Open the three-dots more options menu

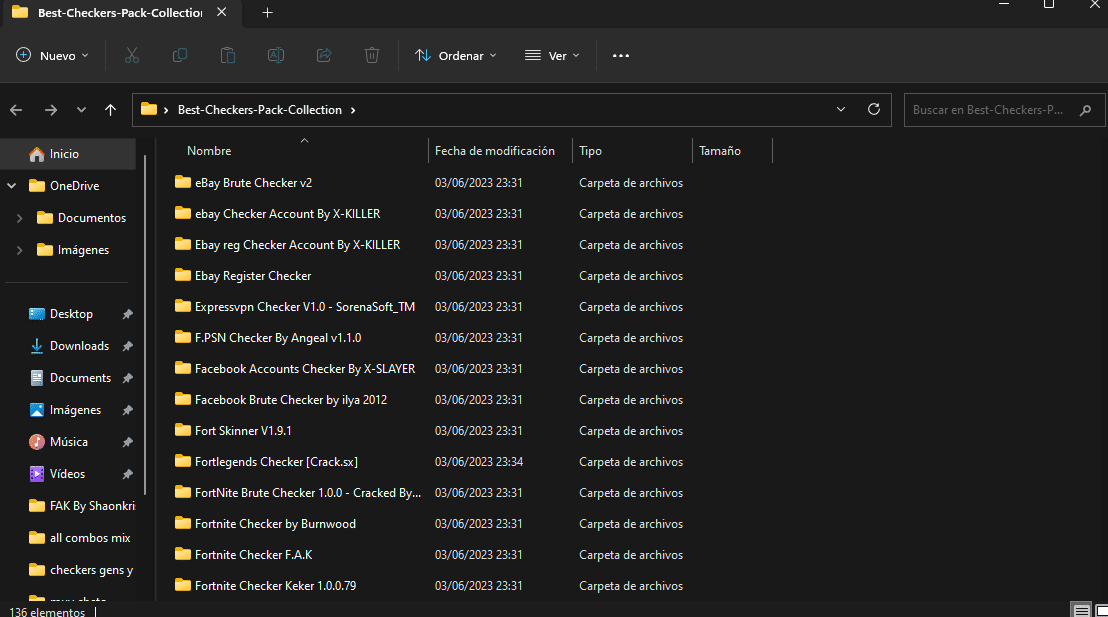coord(621,56)
